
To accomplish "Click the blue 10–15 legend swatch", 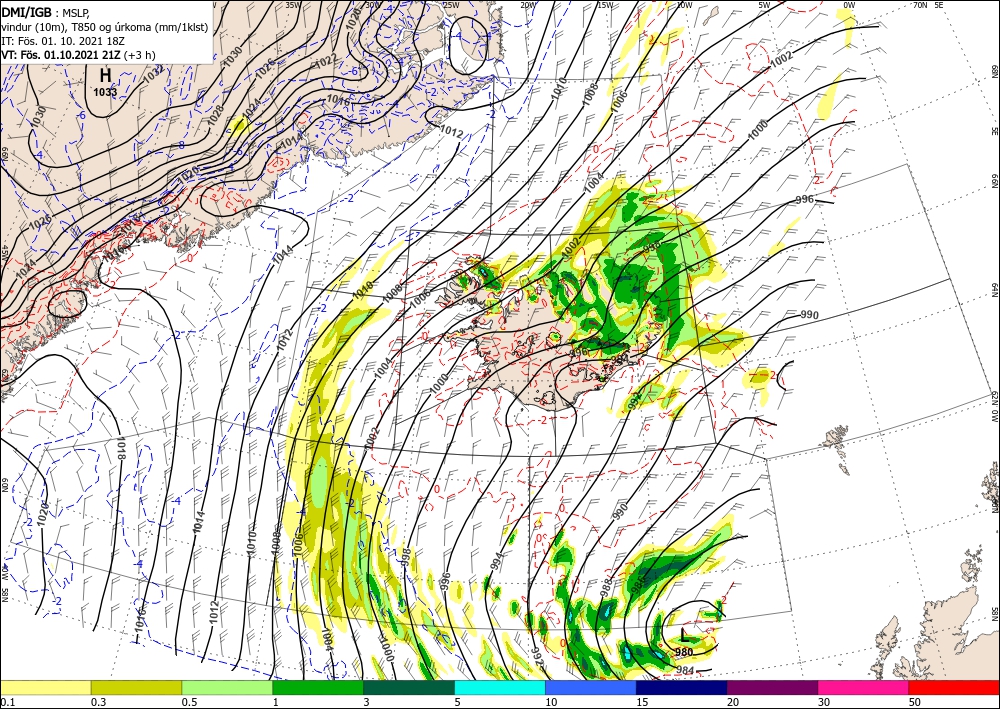I will tap(591, 687).
